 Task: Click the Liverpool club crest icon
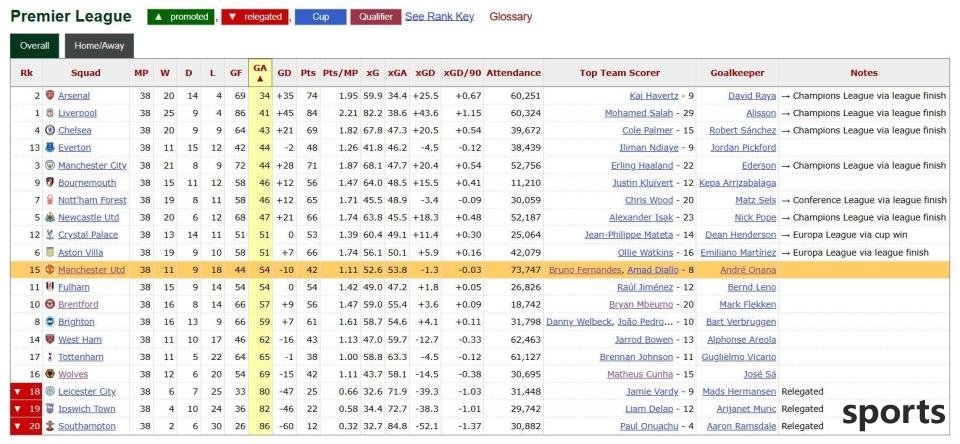pyautogui.click(x=50, y=113)
